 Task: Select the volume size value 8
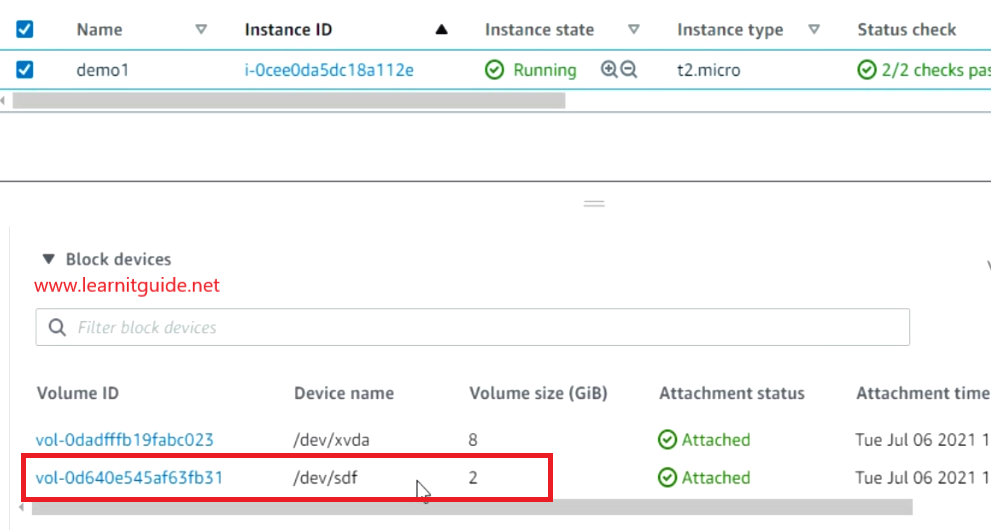click(x=473, y=440)
